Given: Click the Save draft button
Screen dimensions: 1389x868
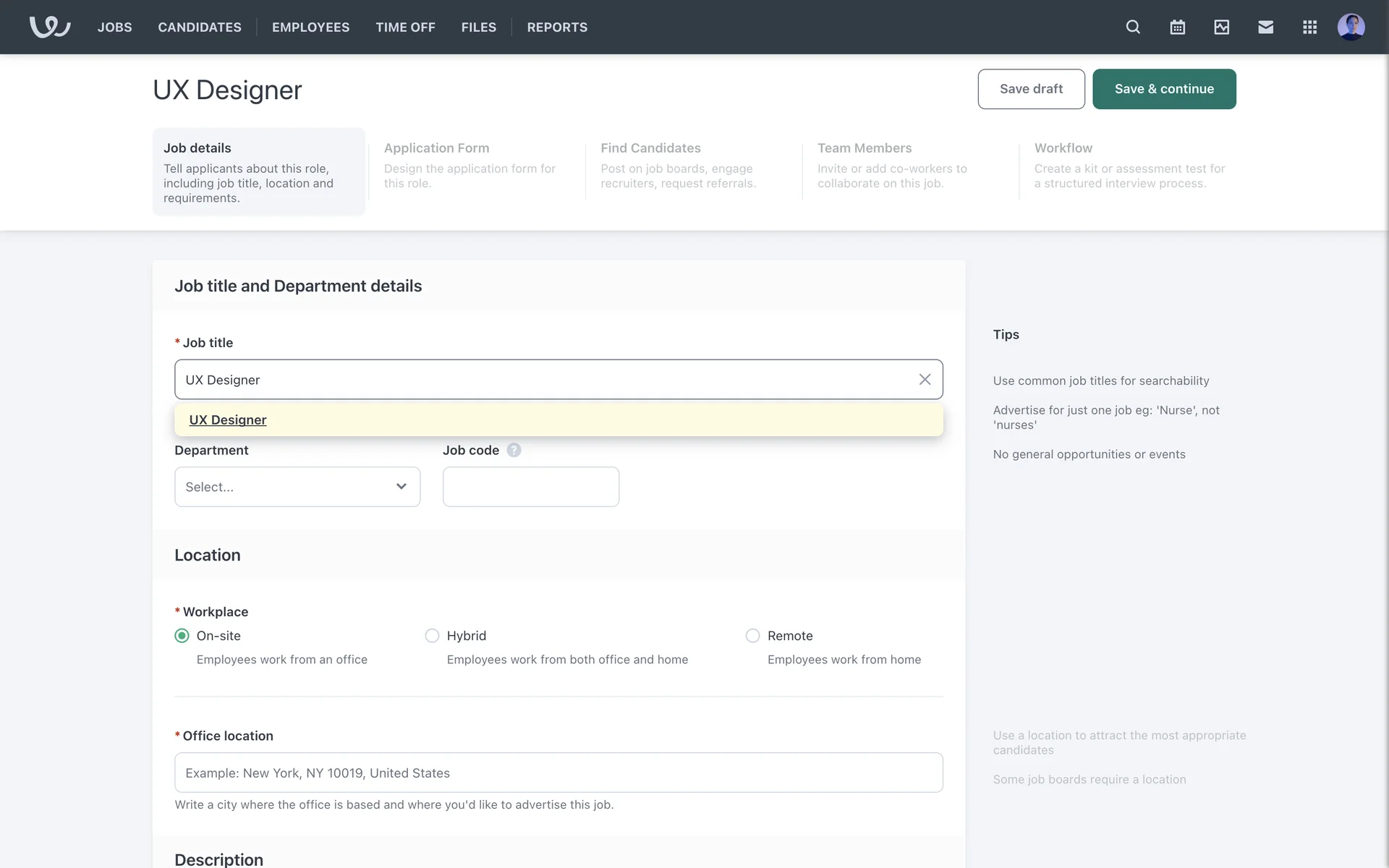Looking at the screenshot, I should coord(1031,89).
